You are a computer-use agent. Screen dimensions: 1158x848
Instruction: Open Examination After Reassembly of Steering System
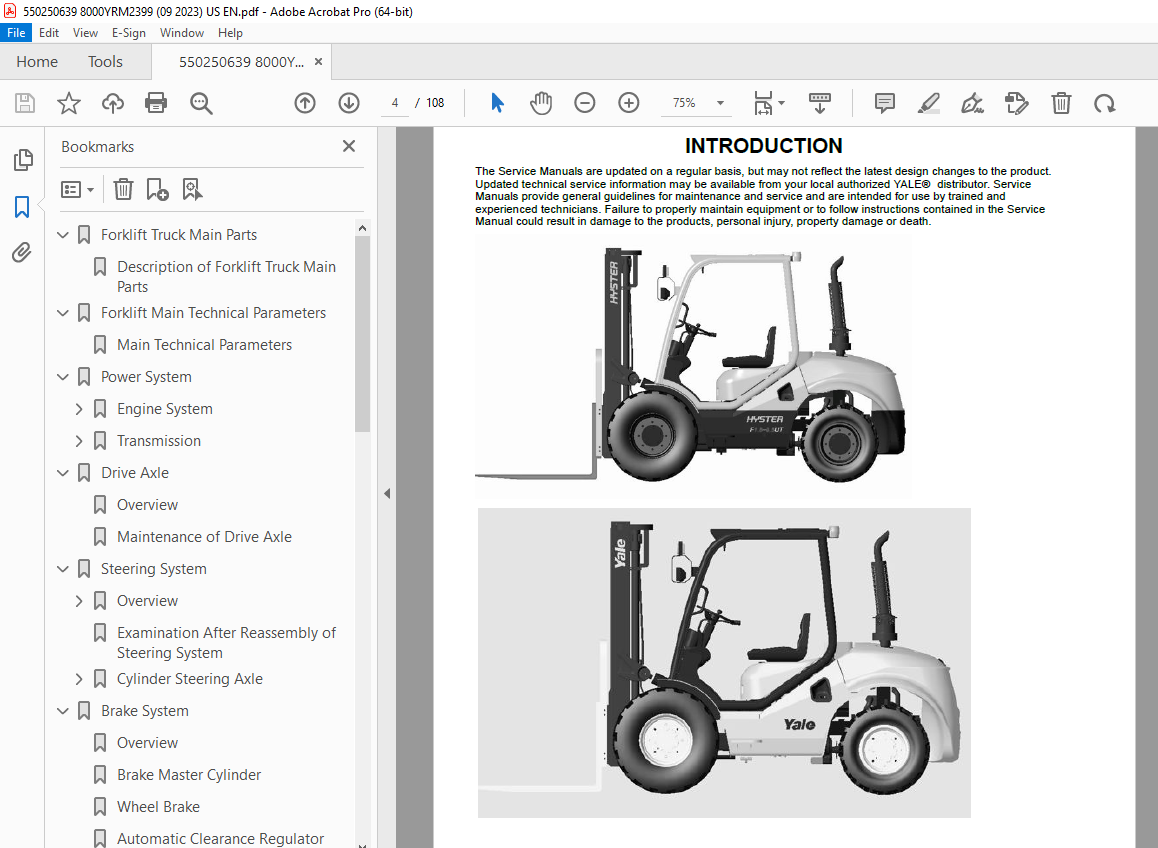pos(226,643)
